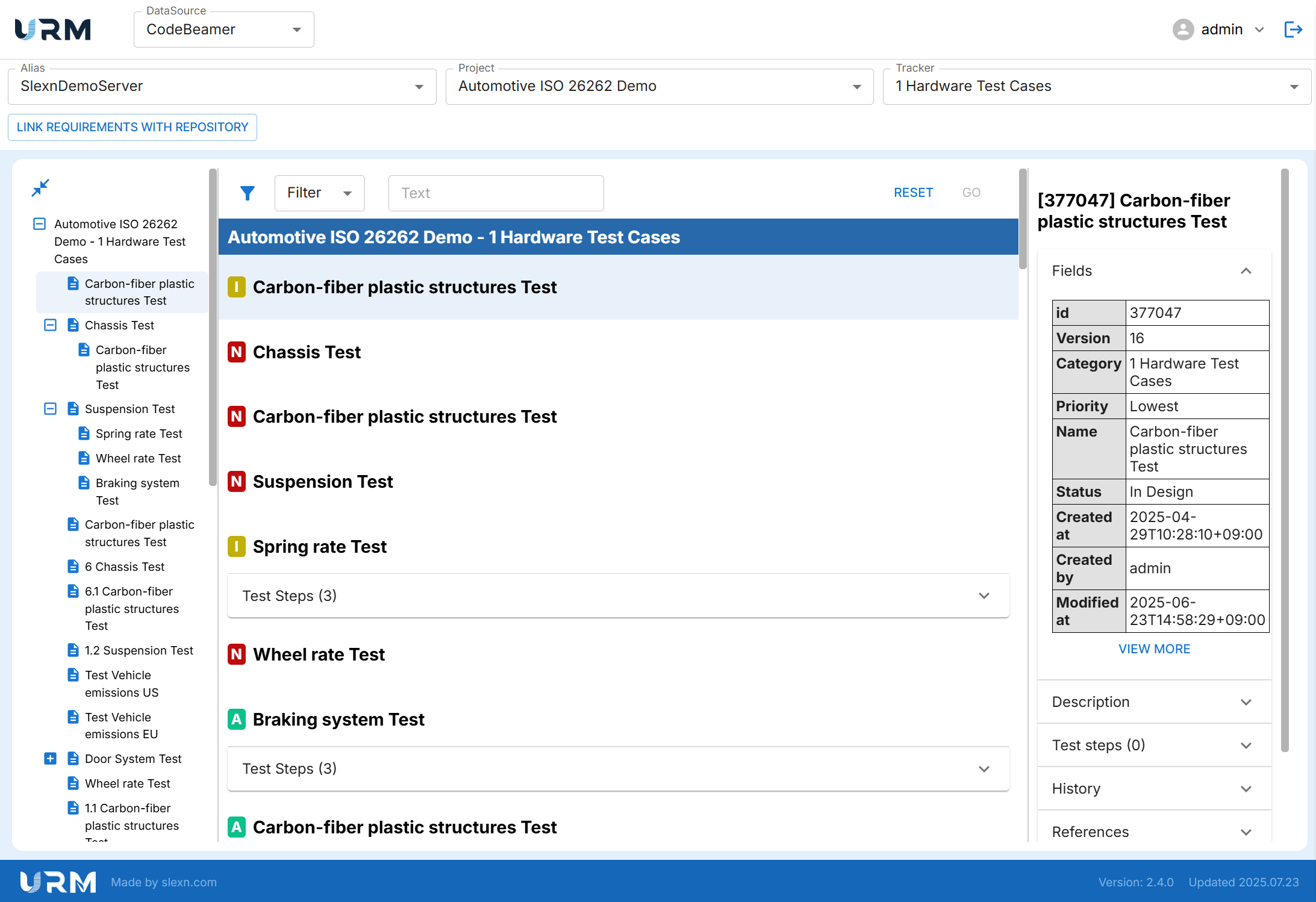Viewport: 1316px width, 902px height.
Task: Select 6.1 Carbon-fiber plastic structures Test item
Action: (132, 609)
